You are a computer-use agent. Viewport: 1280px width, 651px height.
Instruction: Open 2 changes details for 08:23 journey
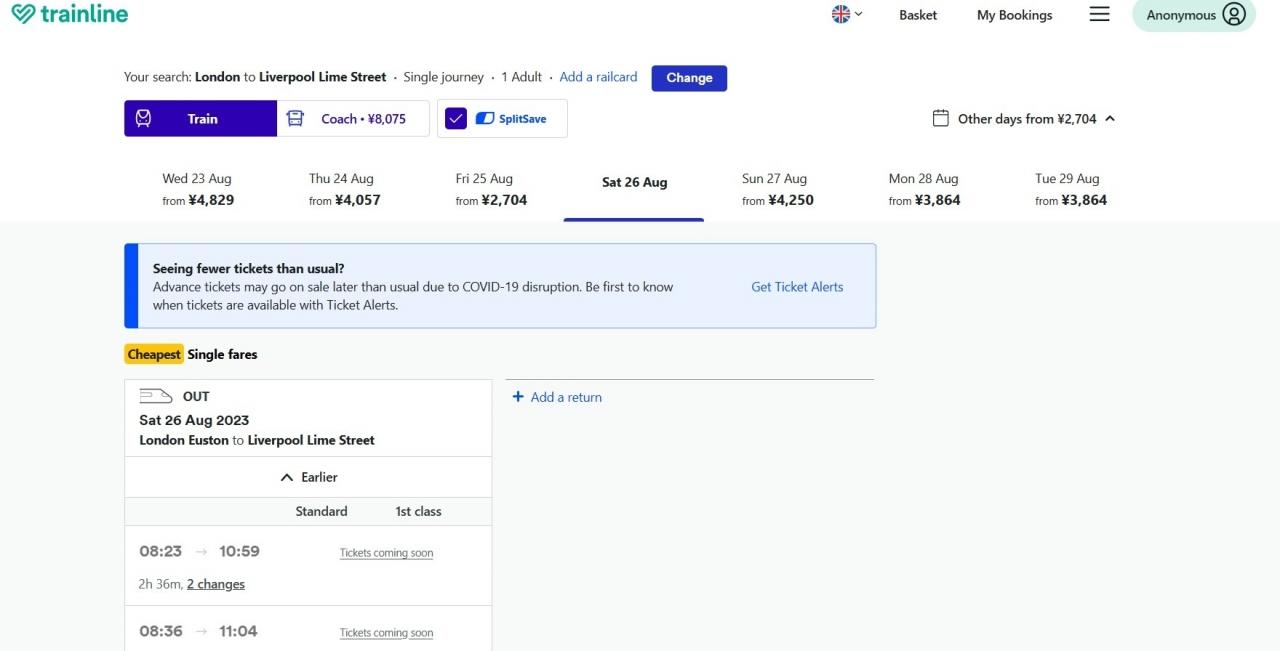[x=216, y=584]
